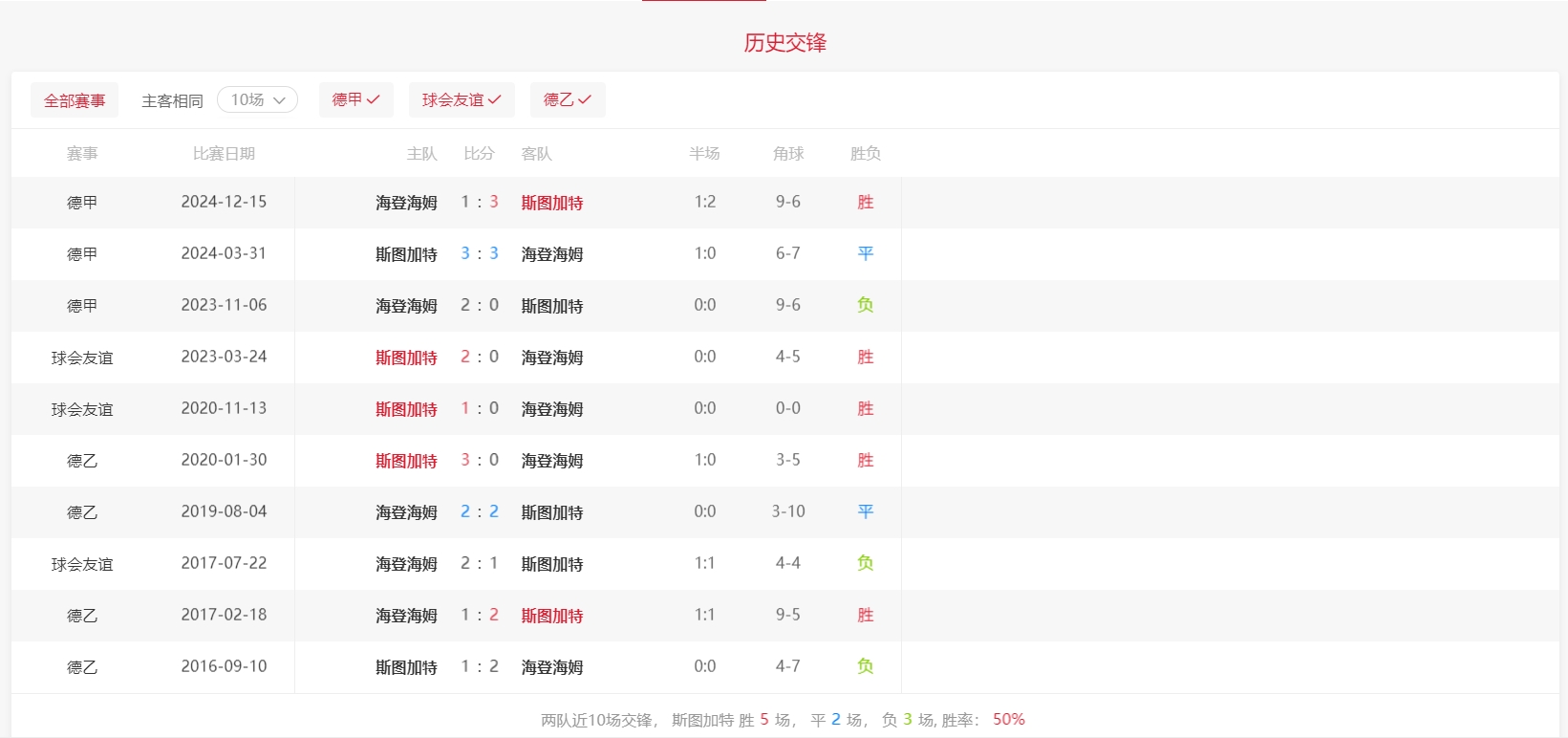
Task: Select the 全部赛事 filter button
Action: coord(75,100)
